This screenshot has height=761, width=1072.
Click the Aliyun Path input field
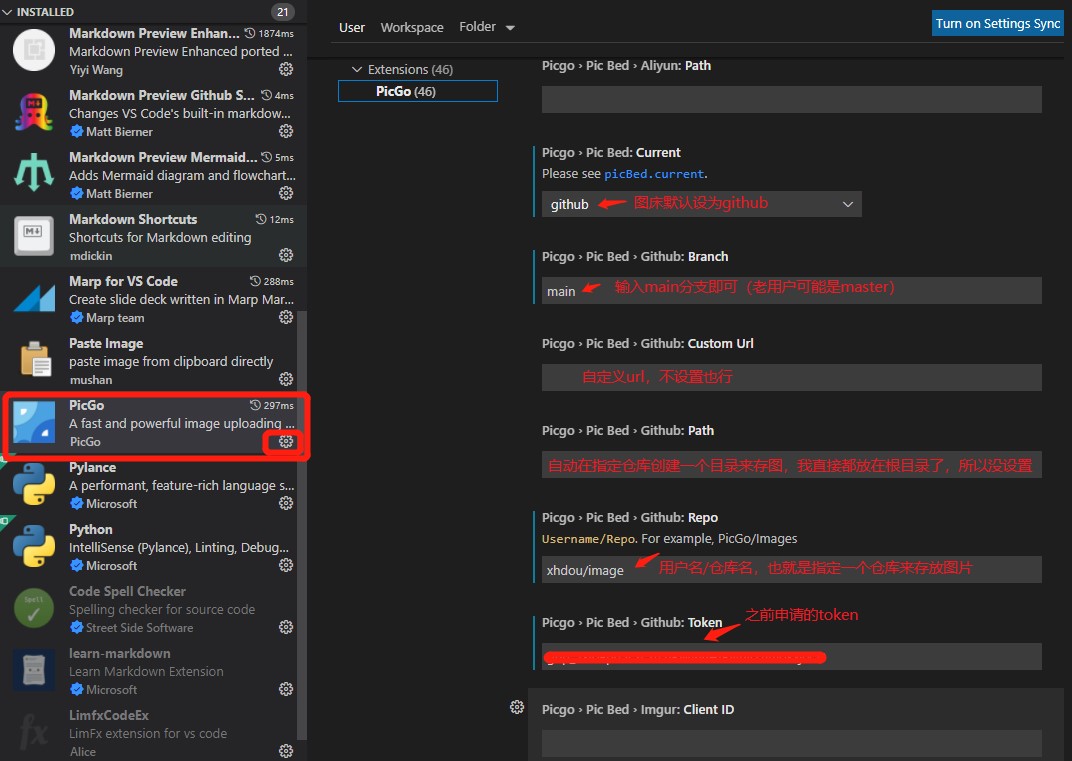point(792,99)
